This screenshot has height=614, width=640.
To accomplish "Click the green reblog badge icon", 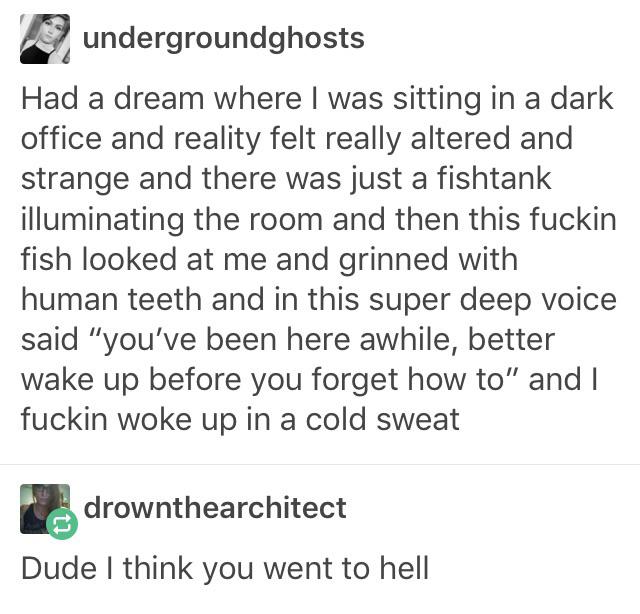I will (x=62, y=524).
